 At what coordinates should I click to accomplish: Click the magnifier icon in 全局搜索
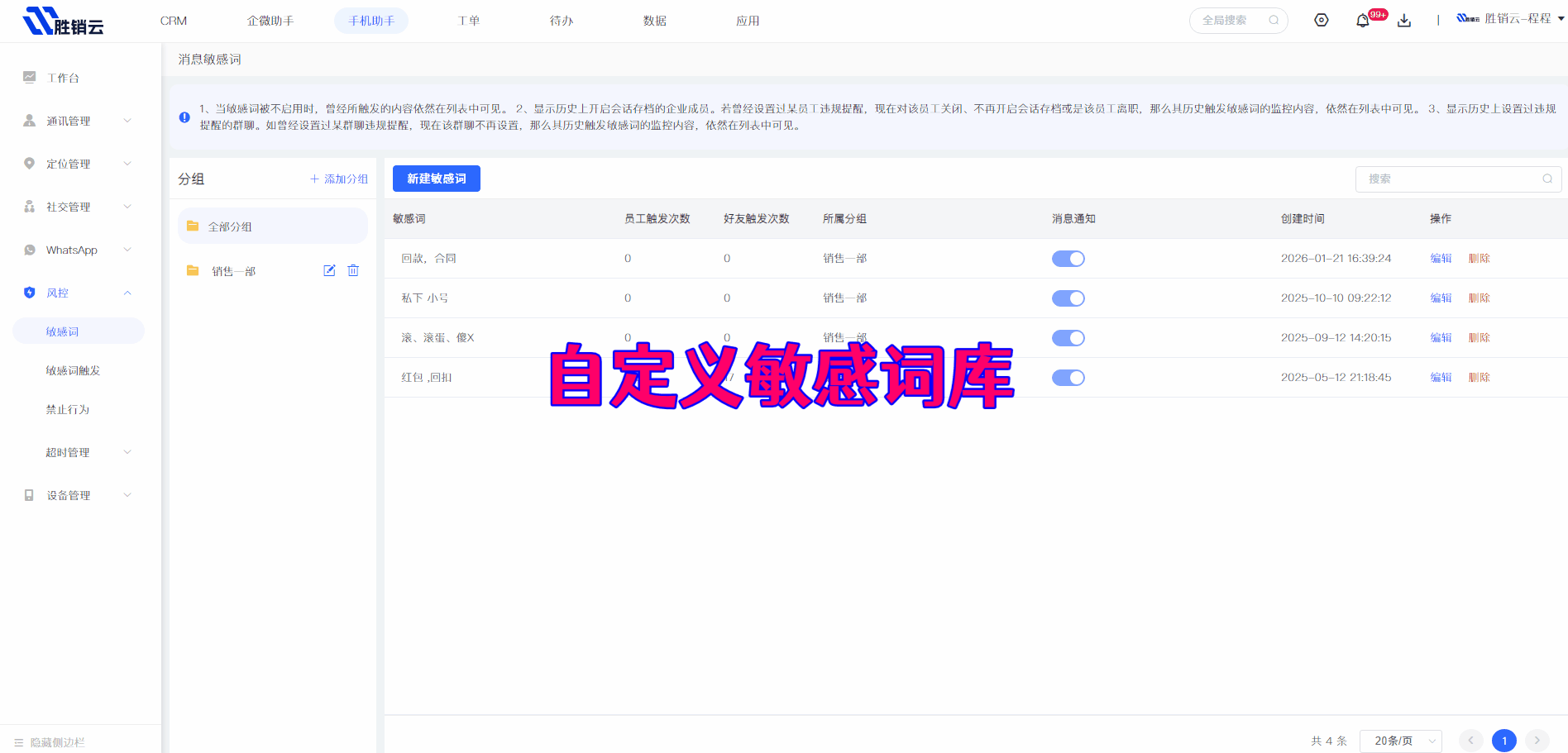tap(1274, 21)
